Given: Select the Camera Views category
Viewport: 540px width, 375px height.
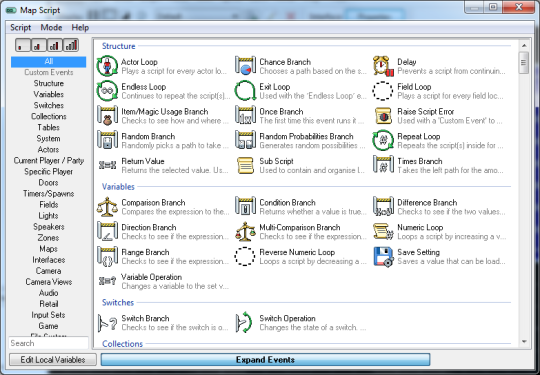Looking at the screenshot, I should pyautogui.click(x=49, y=282).
